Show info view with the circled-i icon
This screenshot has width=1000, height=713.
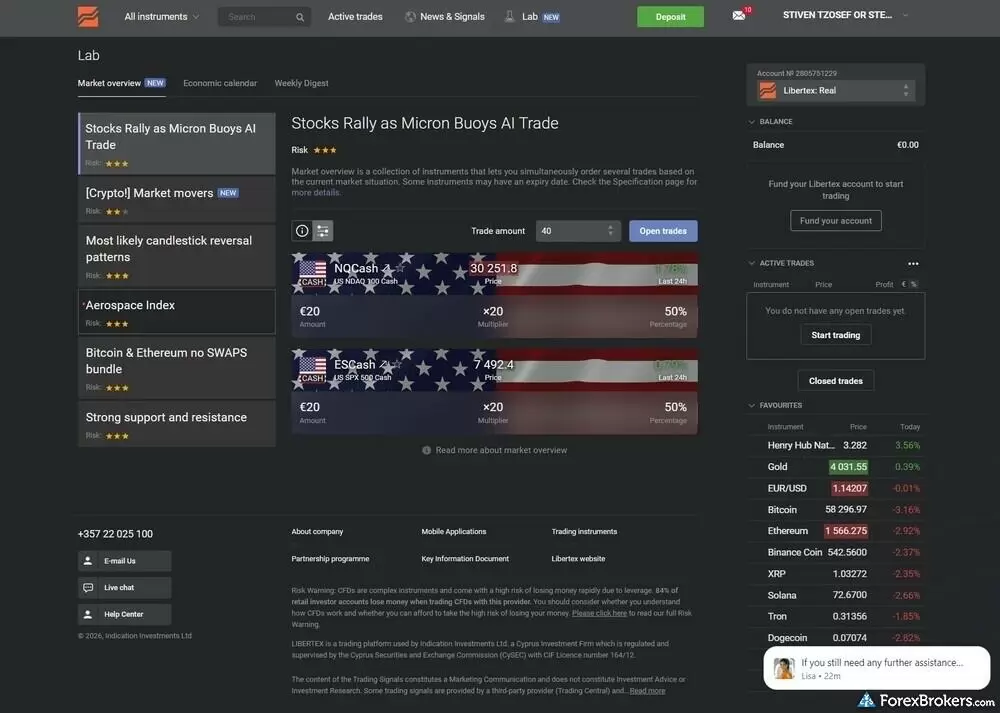[302, 231]
